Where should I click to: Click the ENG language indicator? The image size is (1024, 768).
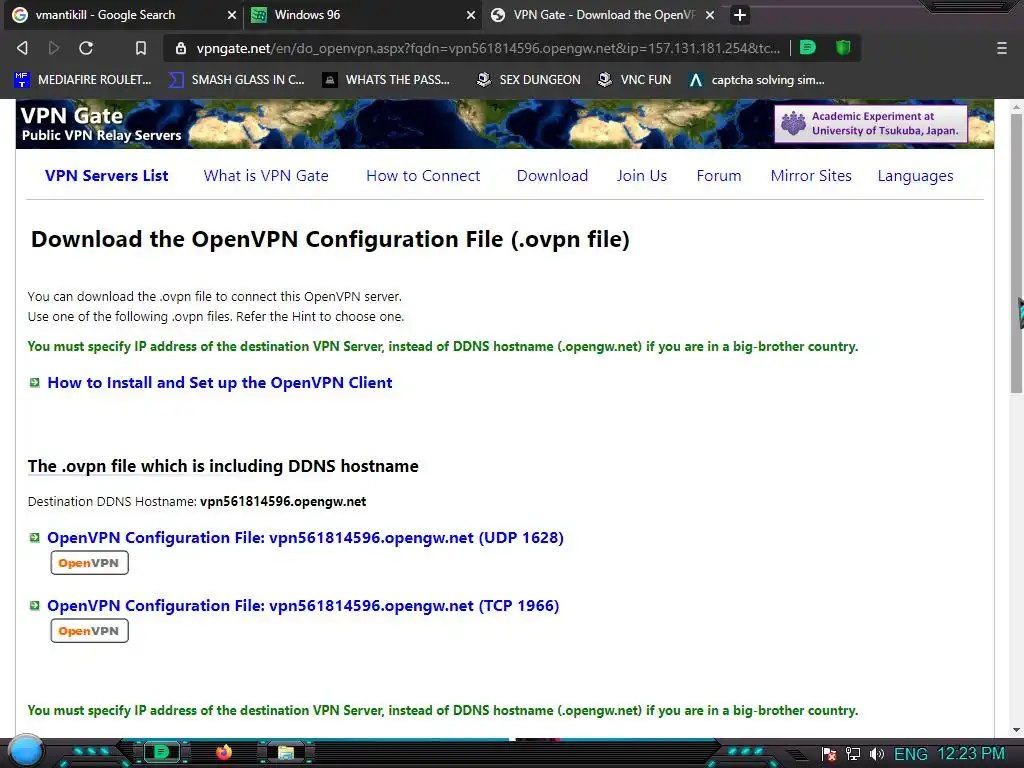click(910, 754)
